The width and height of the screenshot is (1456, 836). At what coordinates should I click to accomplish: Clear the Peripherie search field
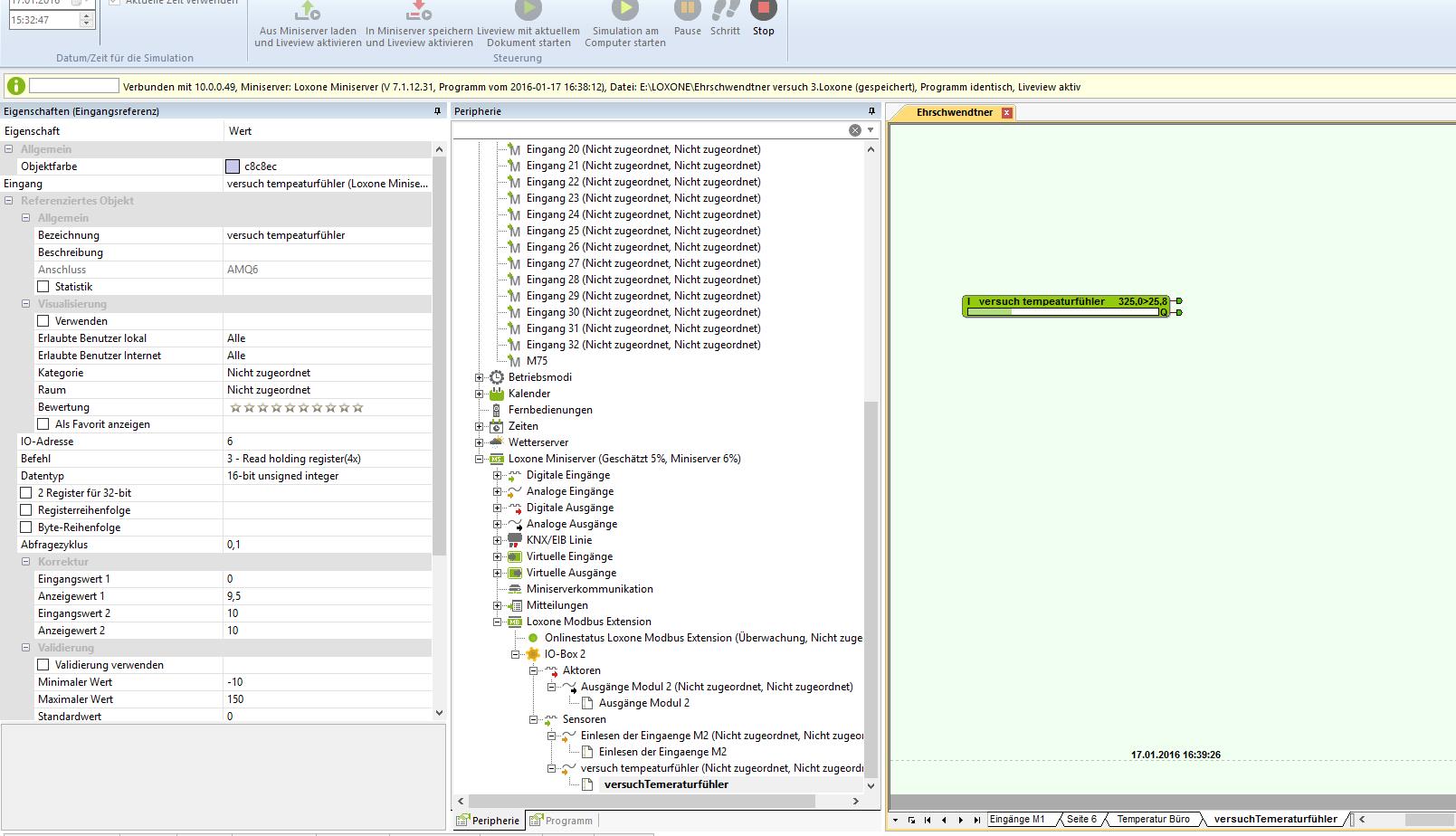click(x=854, y=130)
